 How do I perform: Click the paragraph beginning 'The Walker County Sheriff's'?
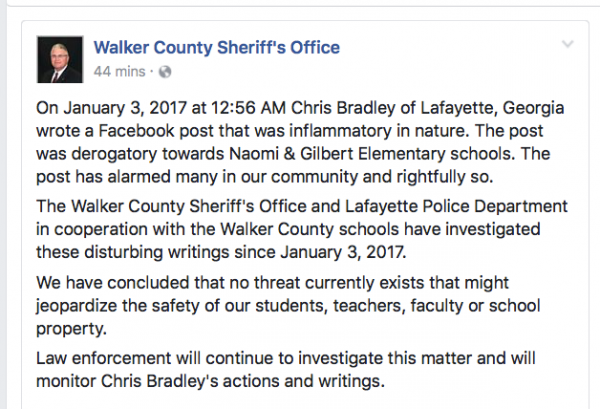pos(302,229)
